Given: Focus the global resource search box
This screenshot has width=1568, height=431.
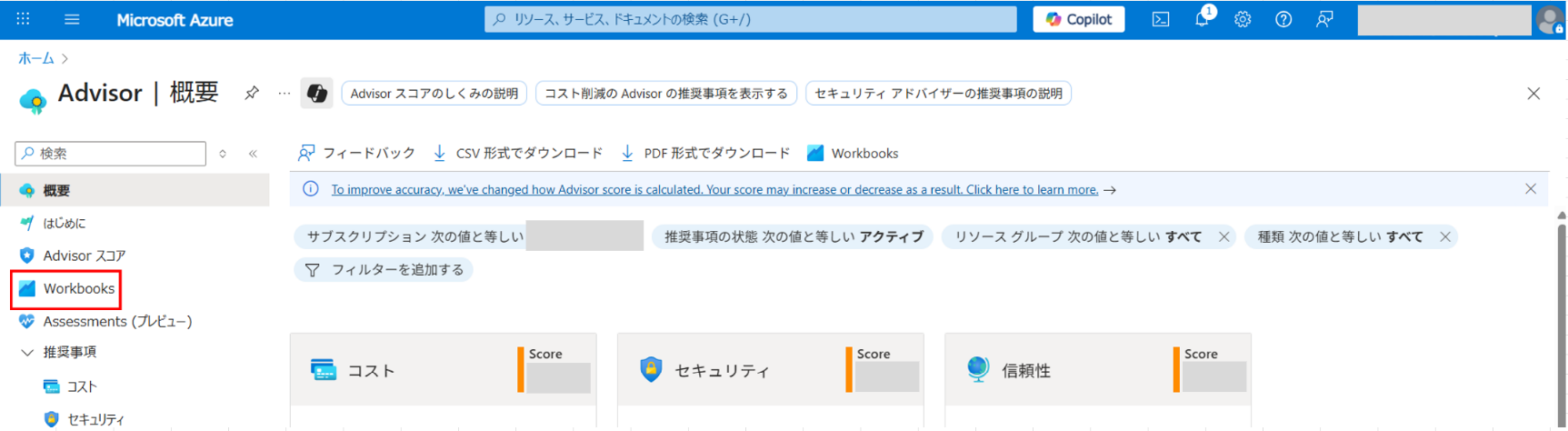Looking at the screenshot, I should tap(751, 19).
